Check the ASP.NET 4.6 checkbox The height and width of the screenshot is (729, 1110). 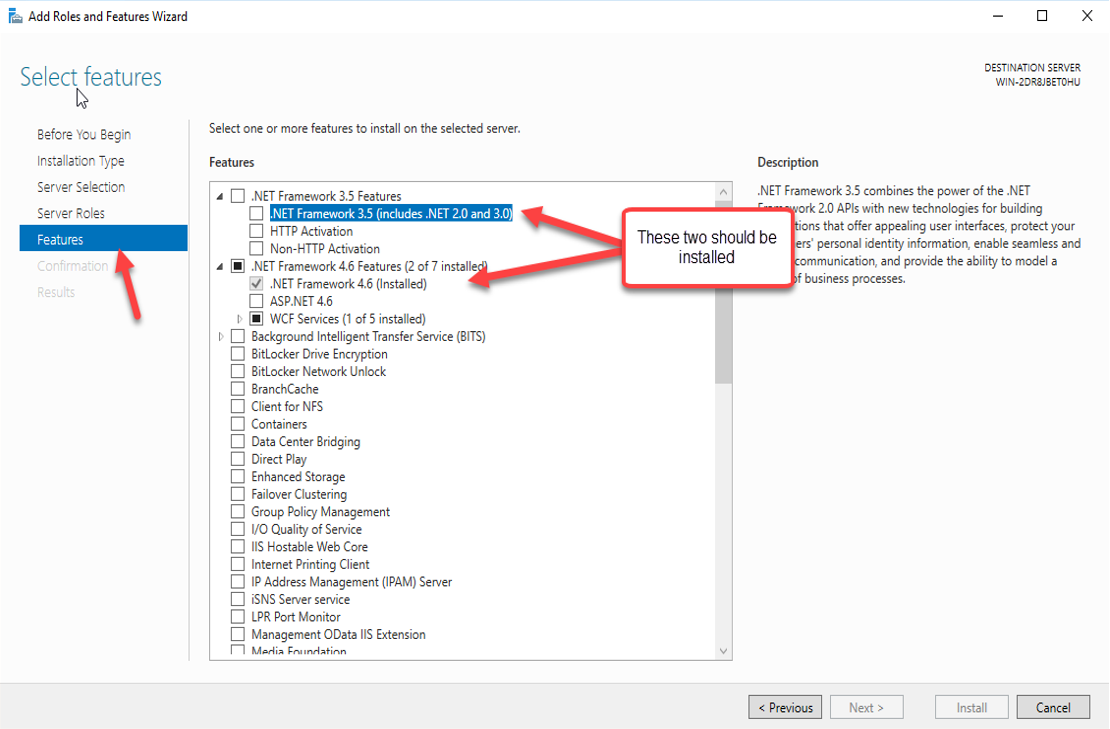256,302
